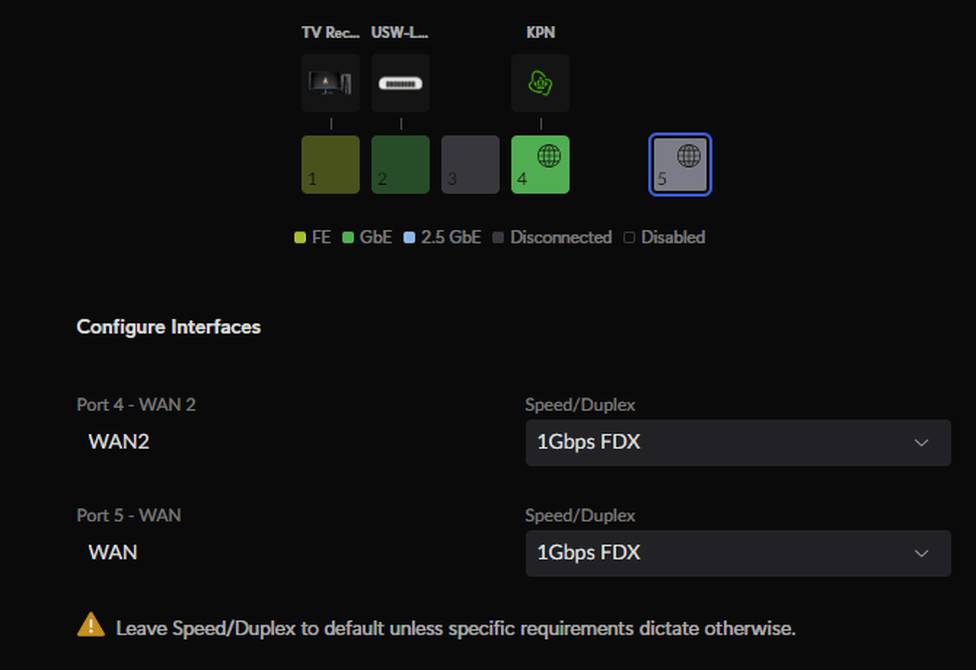Screen dimensions: 976x670
Task: Select the USW-L switch device icon
Action: 400,83
